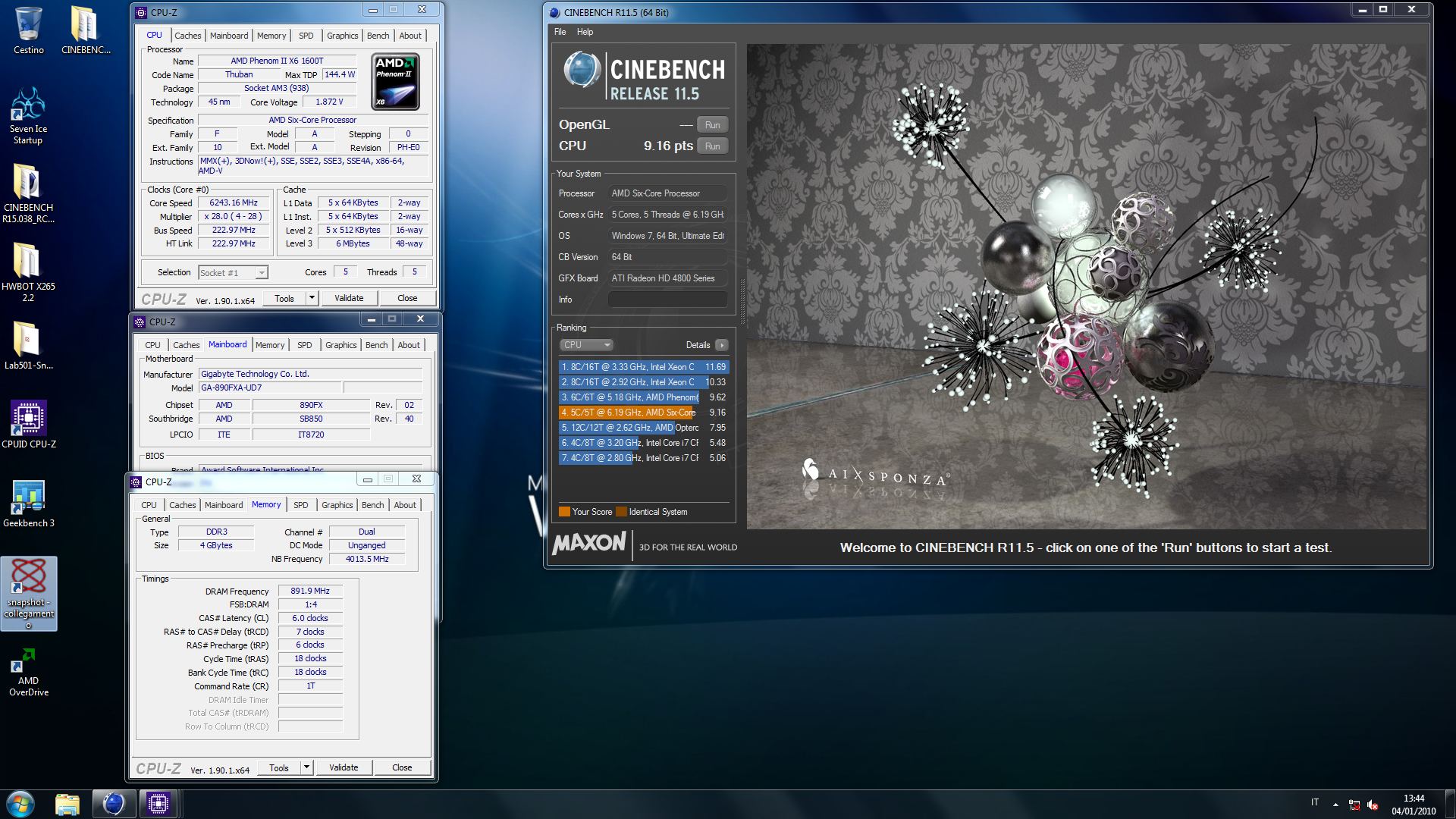Launch the AMD OverDrive shortcut
This screenshot has width=1456, height=819.
[28, 672]
